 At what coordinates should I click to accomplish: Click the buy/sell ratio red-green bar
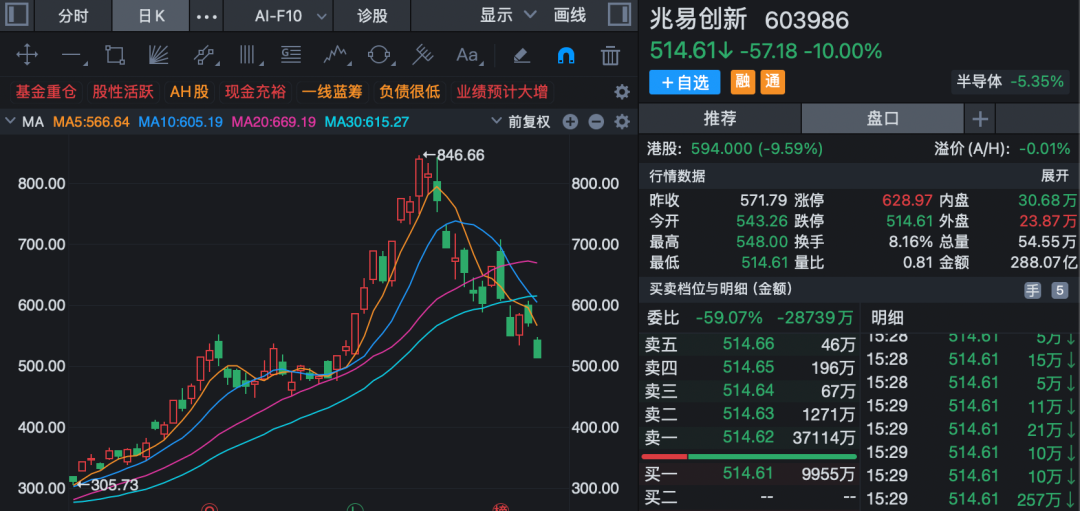click(x=749, y=457)
